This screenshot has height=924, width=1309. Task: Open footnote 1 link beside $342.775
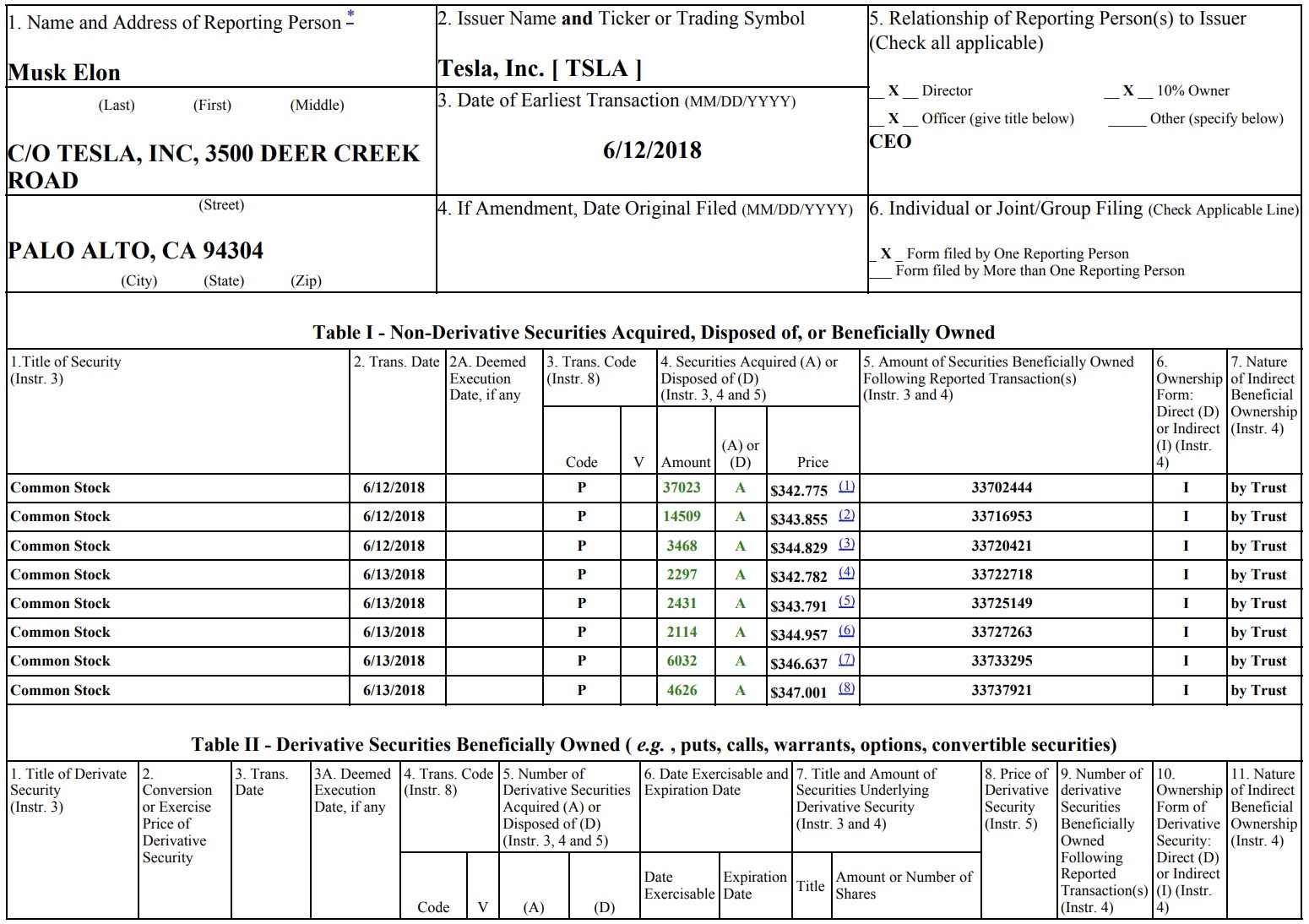pyautogui.click(x=846, y=486)
